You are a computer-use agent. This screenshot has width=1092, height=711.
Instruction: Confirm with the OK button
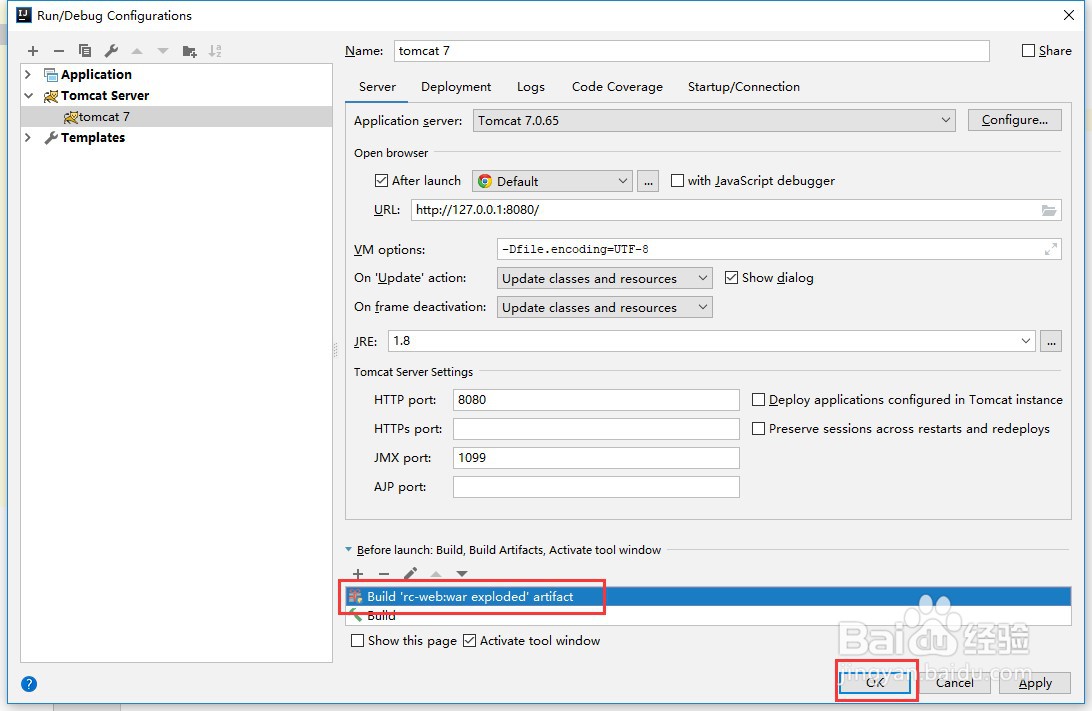pyautogui.click(x=875, y=682)
